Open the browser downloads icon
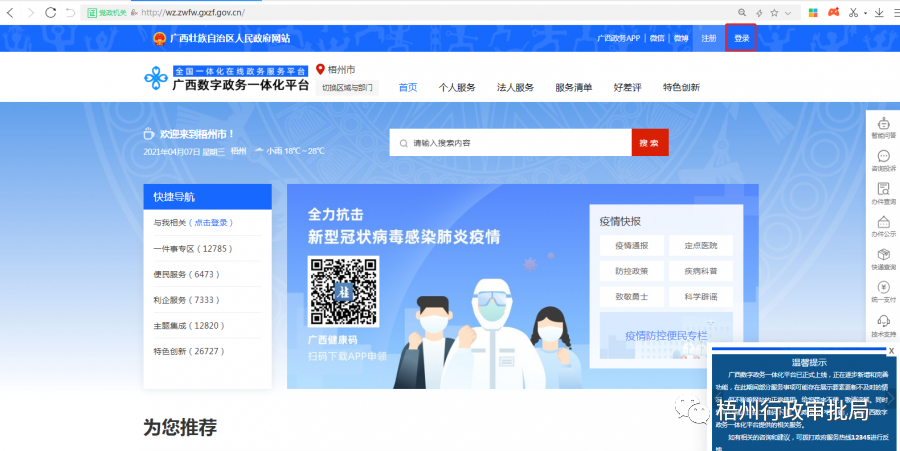This screenshot has width=900, height=451. pyautogui.click(x=879, y=13)
